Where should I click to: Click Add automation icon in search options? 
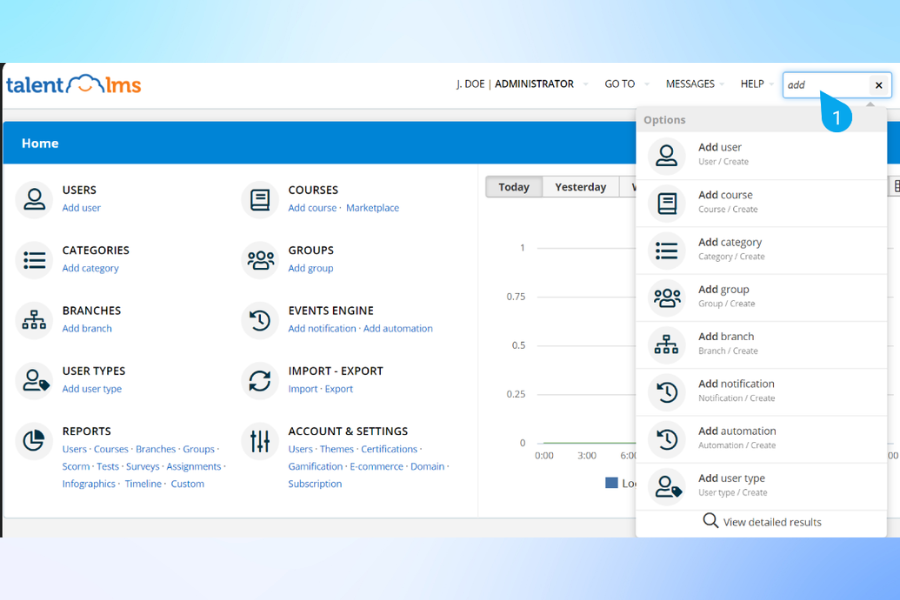click(666, 439)
